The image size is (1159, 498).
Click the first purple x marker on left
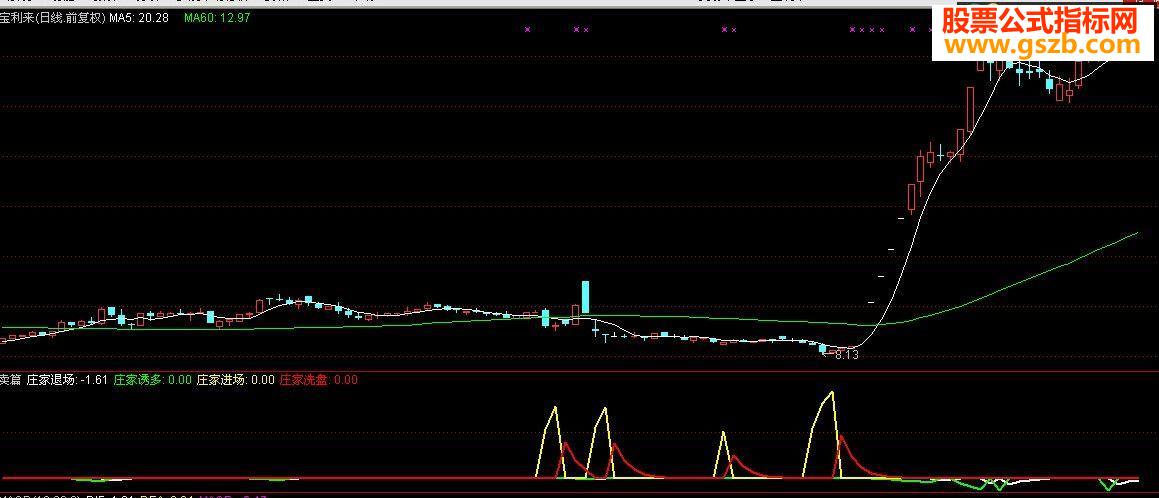point(527,30)
